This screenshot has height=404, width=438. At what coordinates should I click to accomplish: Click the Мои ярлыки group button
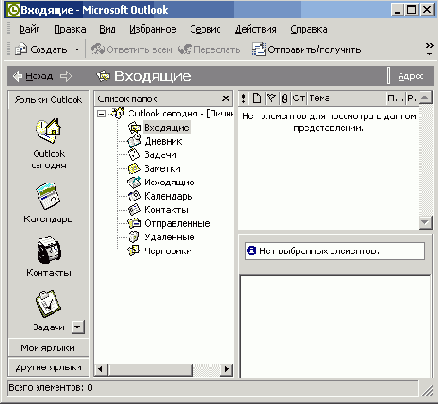[x=48, y=348]
